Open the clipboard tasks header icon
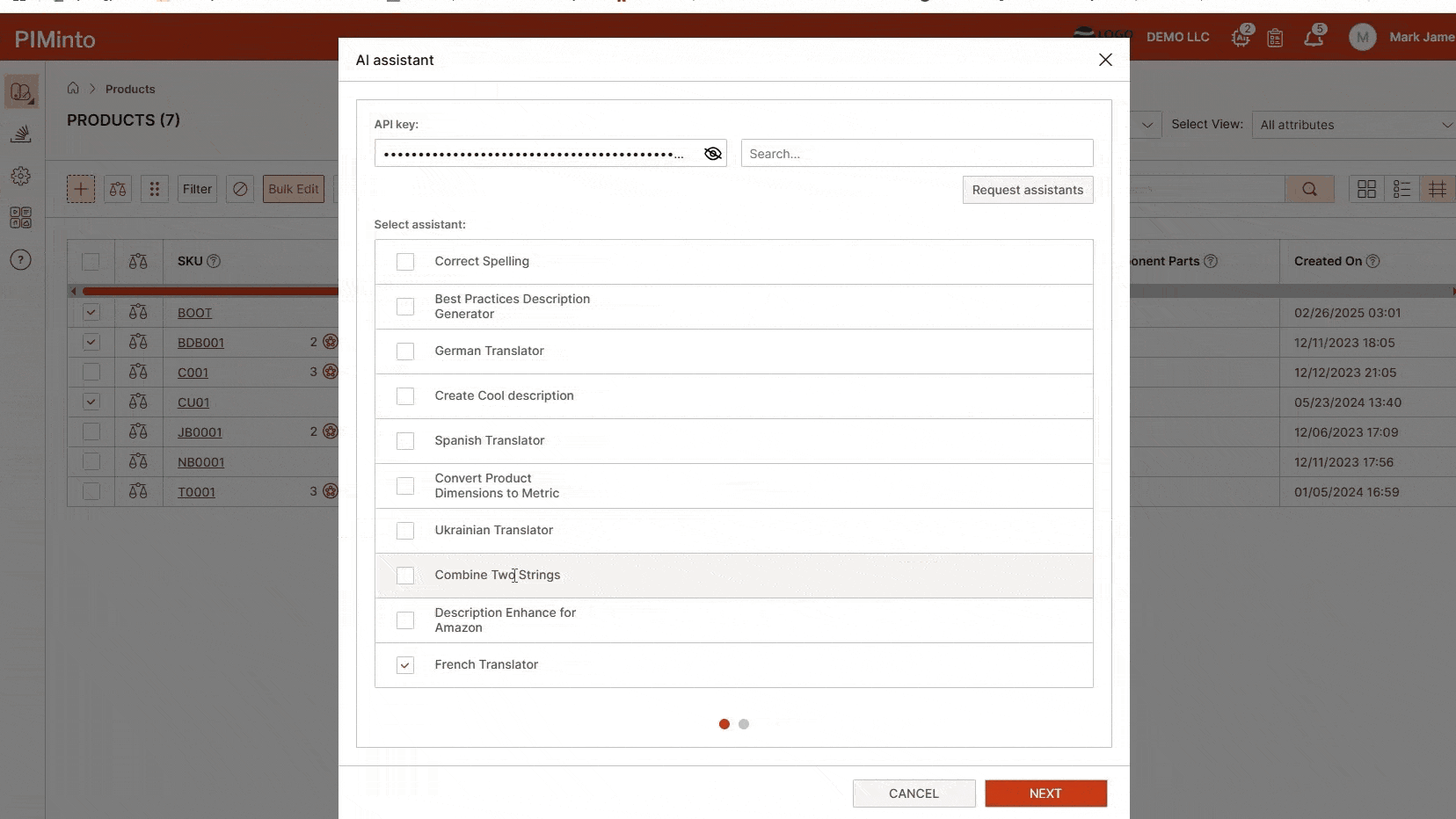The image size is (1456, 819). (1275, 38)
